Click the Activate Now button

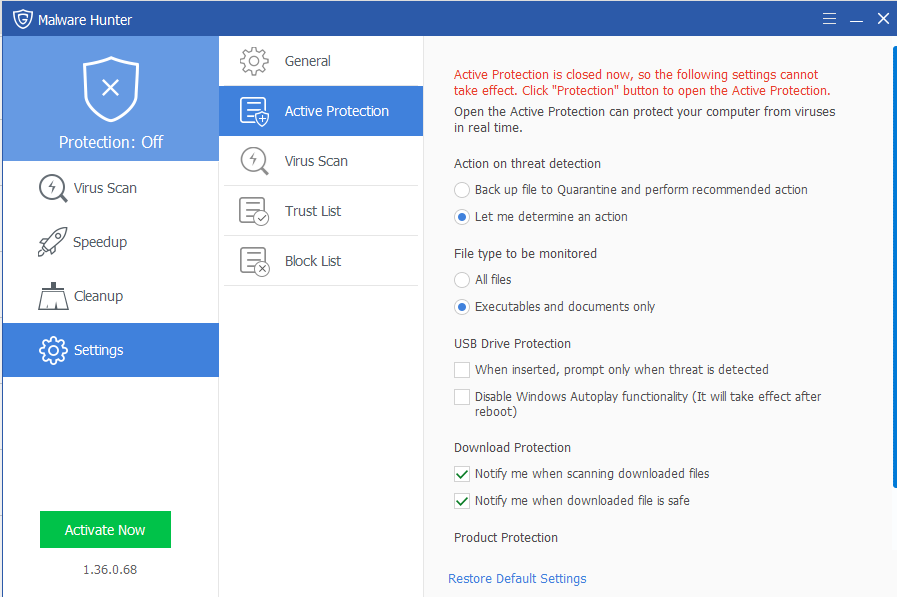(x=105, y=530)
